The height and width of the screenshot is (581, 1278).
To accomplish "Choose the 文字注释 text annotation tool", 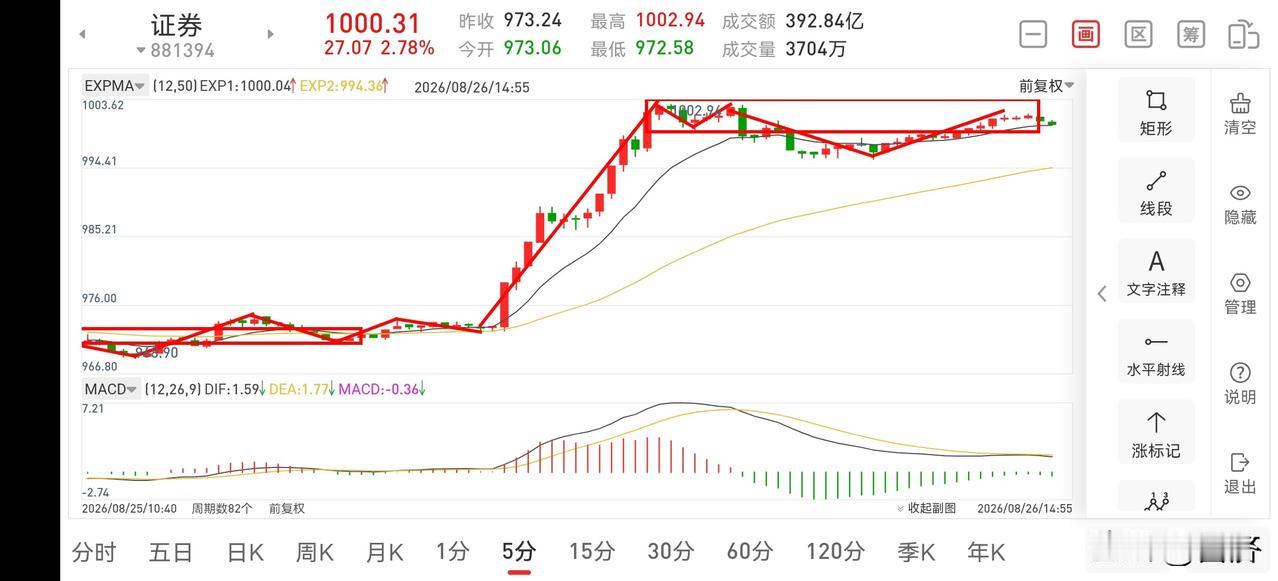I will (x=1156, y=272).
